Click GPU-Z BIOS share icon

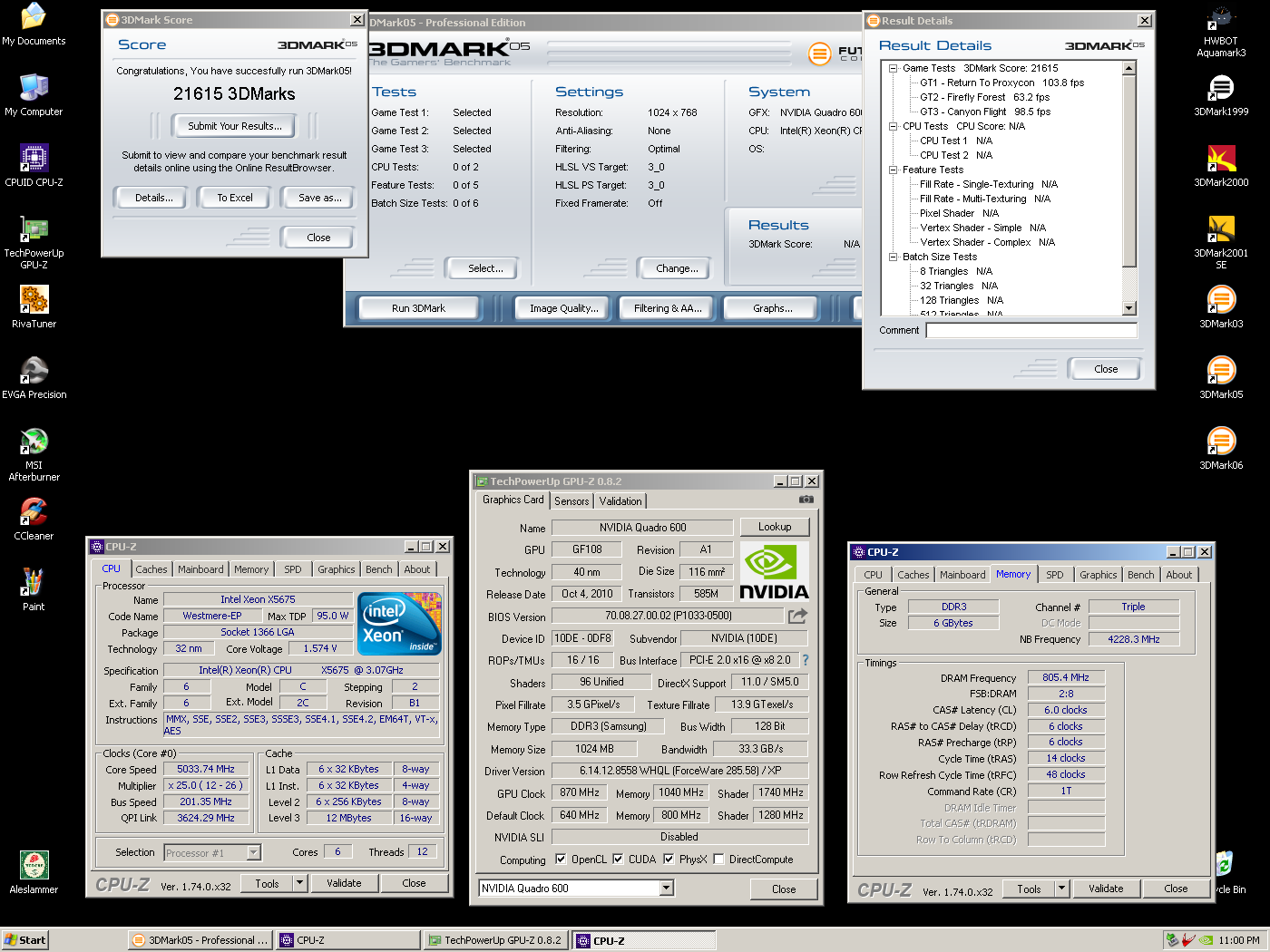pyautogui.click(x=797, y=617)
